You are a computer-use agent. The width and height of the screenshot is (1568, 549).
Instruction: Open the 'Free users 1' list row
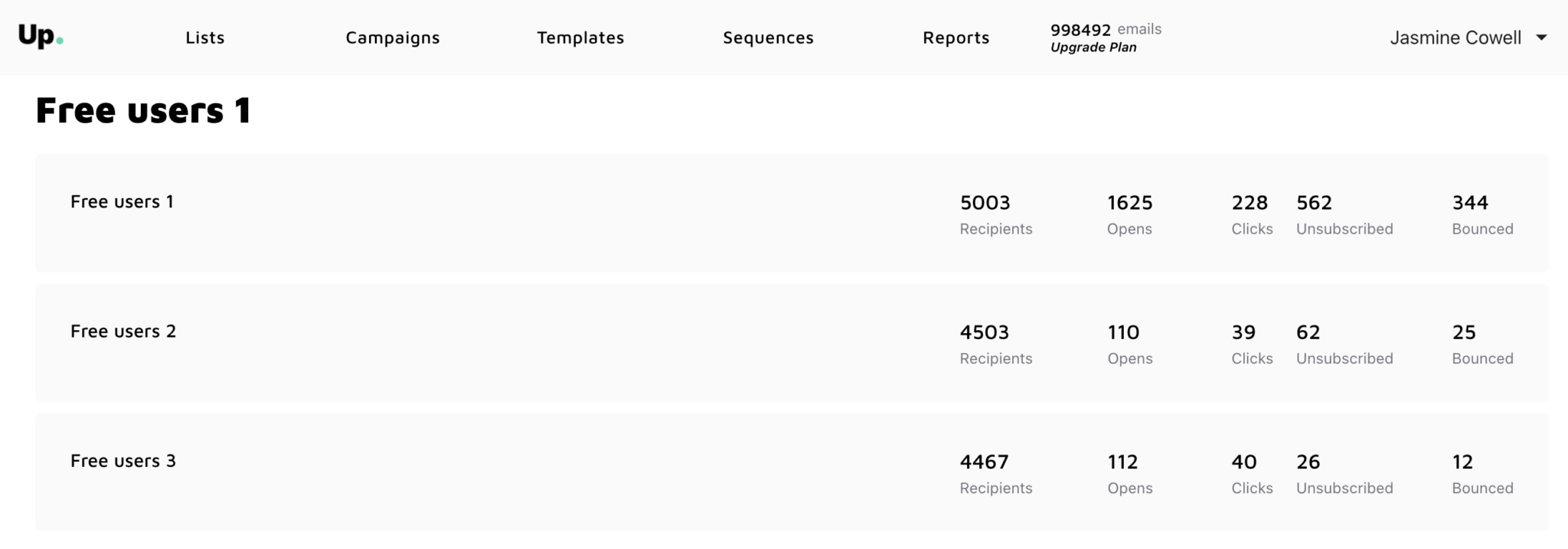(792, 213)
